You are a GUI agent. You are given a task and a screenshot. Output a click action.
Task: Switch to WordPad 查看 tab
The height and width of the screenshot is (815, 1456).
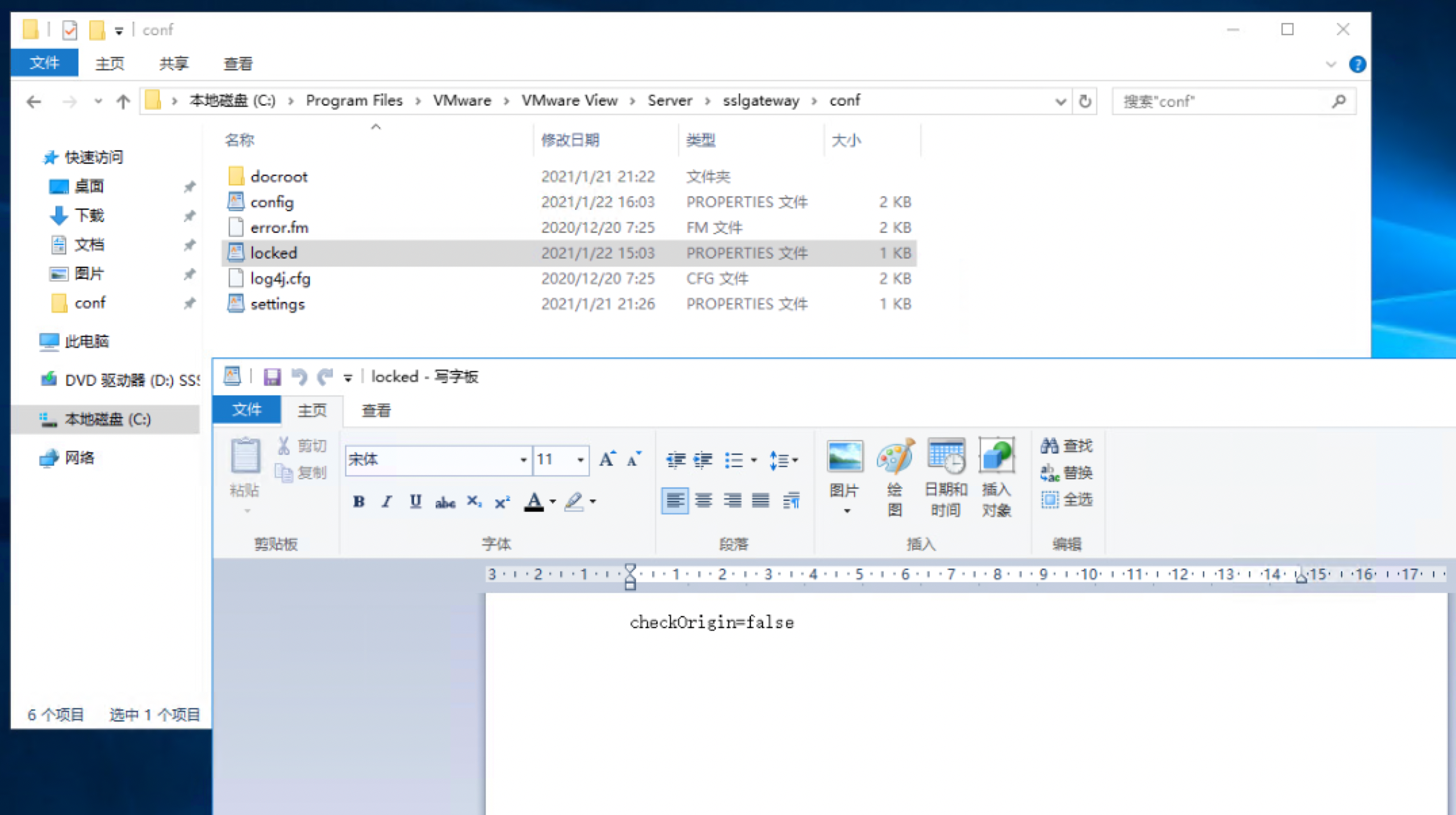376,411
